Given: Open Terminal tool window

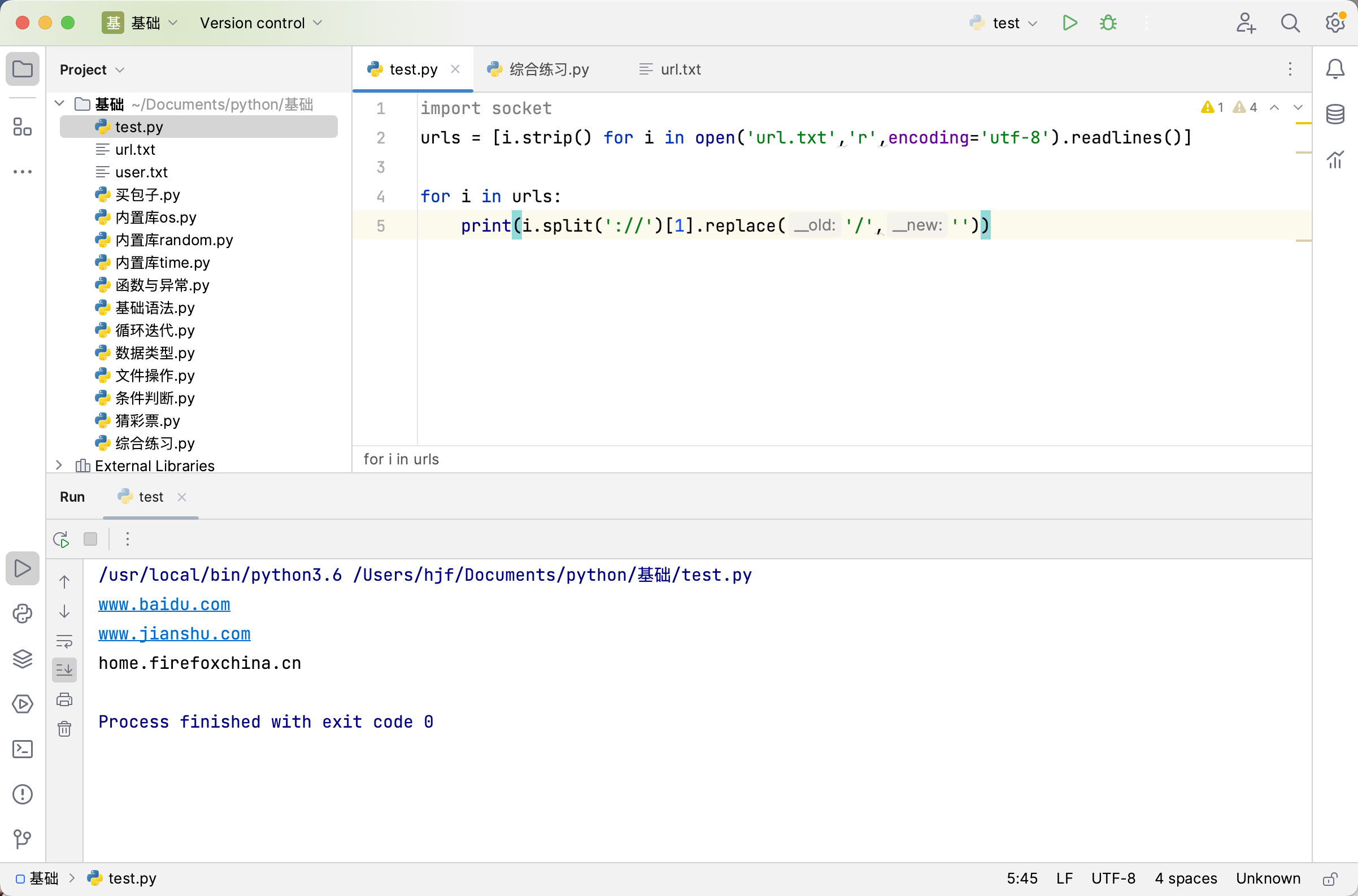Looking at the screenshot, I should (x=22, y=749).
